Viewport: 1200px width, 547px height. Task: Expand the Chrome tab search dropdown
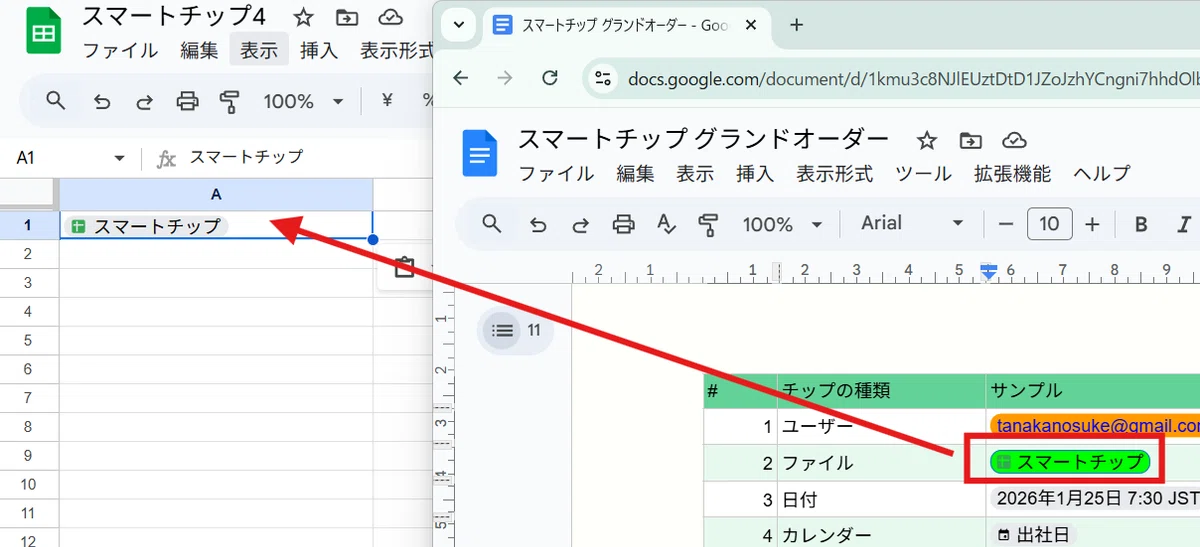pyautogui.click(x=457, y=25)
